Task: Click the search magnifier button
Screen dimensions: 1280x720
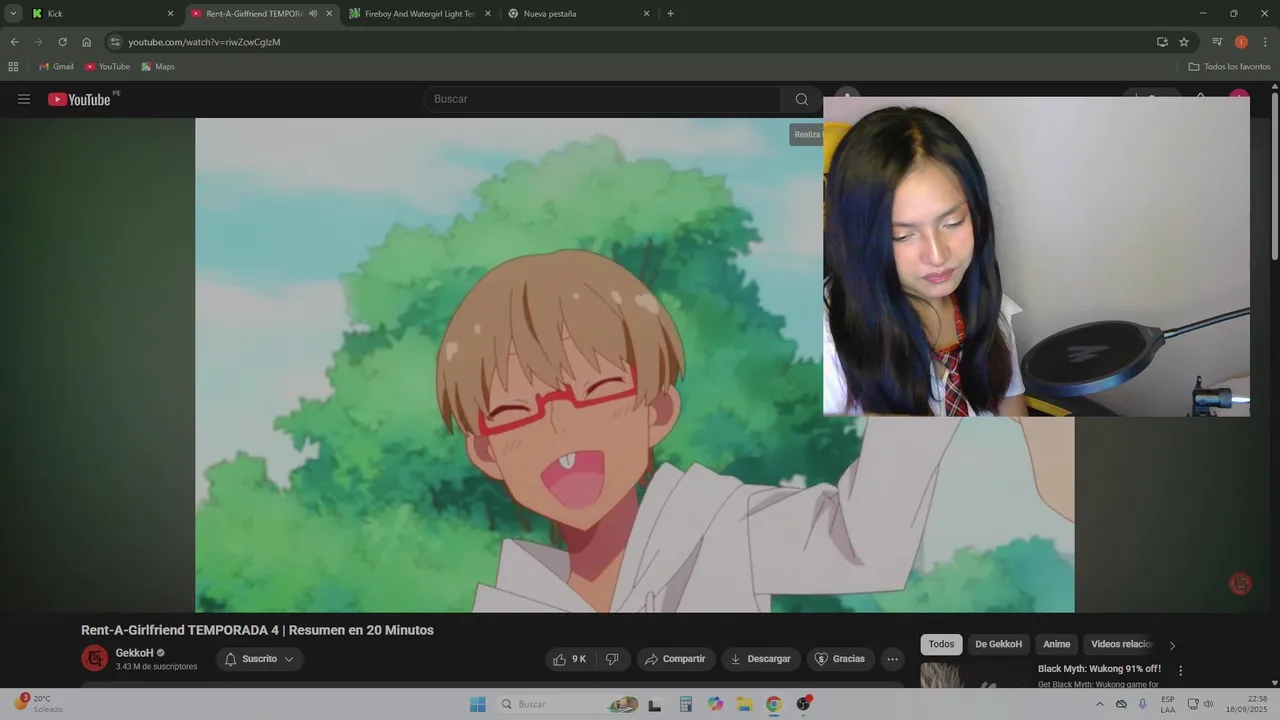Action: pyautogui.click(x=801, y=99)
